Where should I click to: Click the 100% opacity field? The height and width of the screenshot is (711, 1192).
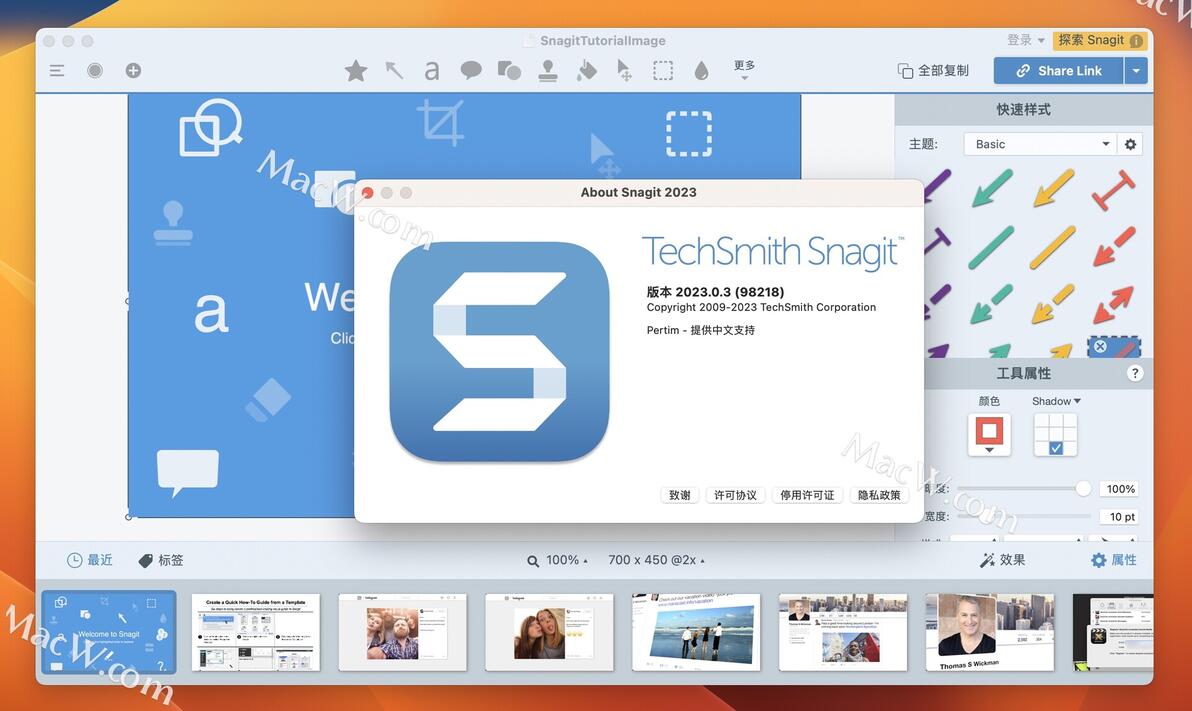pyautogui.click(x=1120, y=489)
